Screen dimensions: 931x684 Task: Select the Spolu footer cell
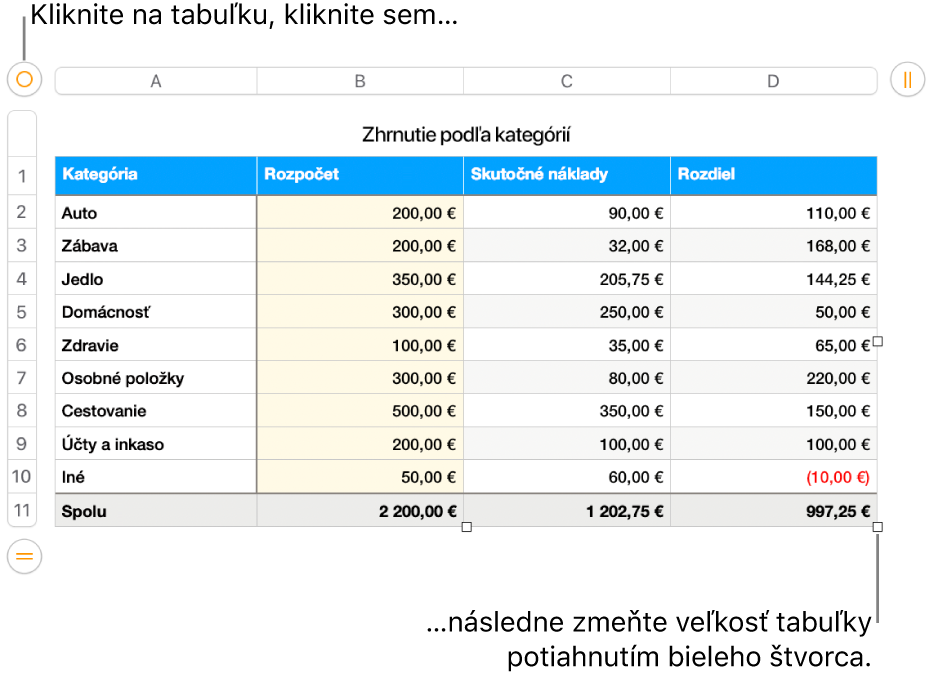[x=156, y=511]
